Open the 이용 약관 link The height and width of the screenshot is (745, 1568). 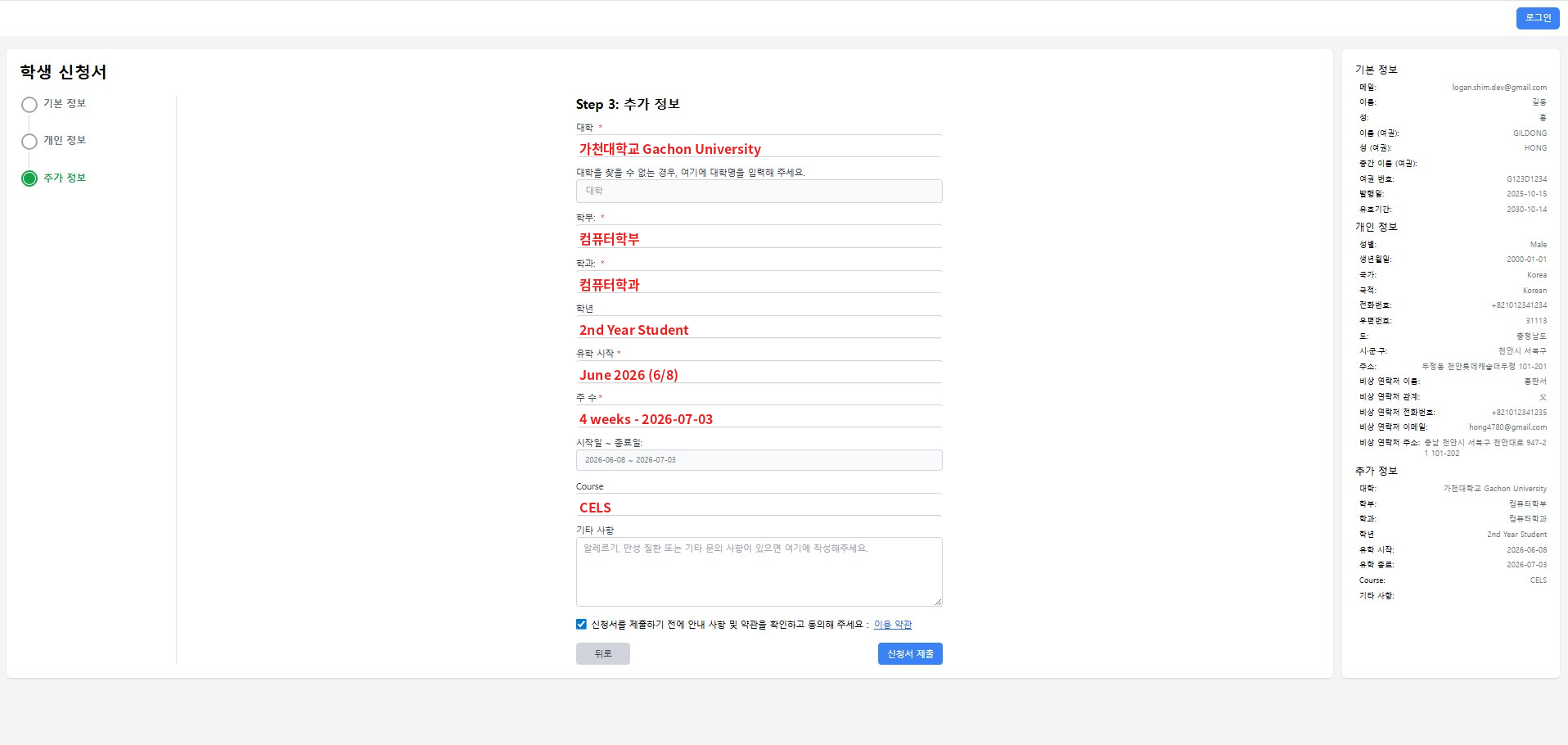892,624
